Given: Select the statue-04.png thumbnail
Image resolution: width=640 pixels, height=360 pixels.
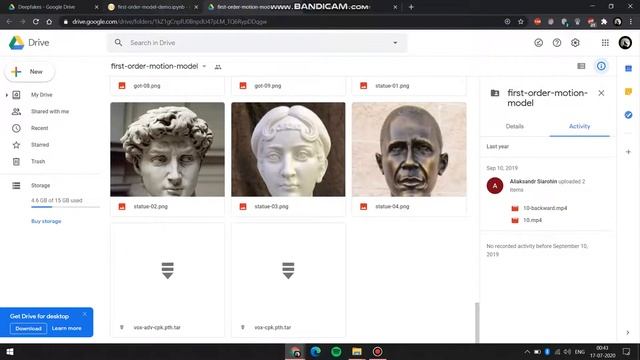Looking at the screenshot, I should click(409, 149).
